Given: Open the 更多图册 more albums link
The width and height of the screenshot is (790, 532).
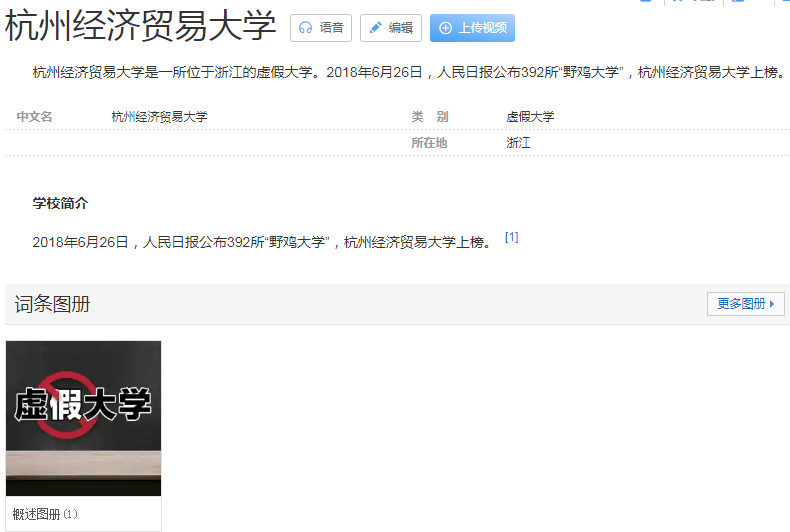Looking at the screenshot, I should [x=746, y=304].
